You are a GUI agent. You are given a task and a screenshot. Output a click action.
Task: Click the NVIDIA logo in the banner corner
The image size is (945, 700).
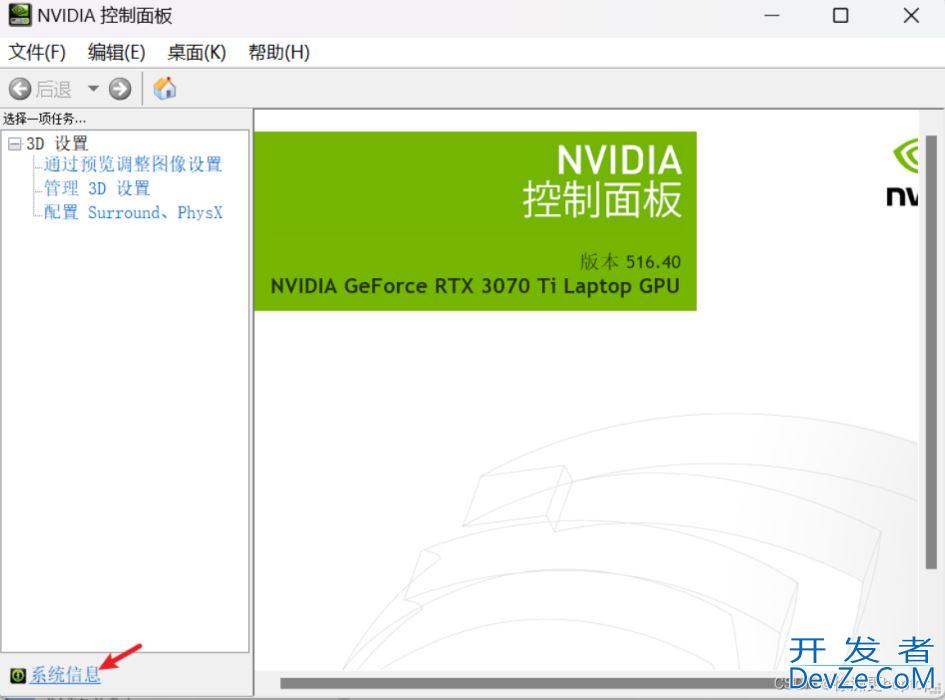[x=902, y=172]
